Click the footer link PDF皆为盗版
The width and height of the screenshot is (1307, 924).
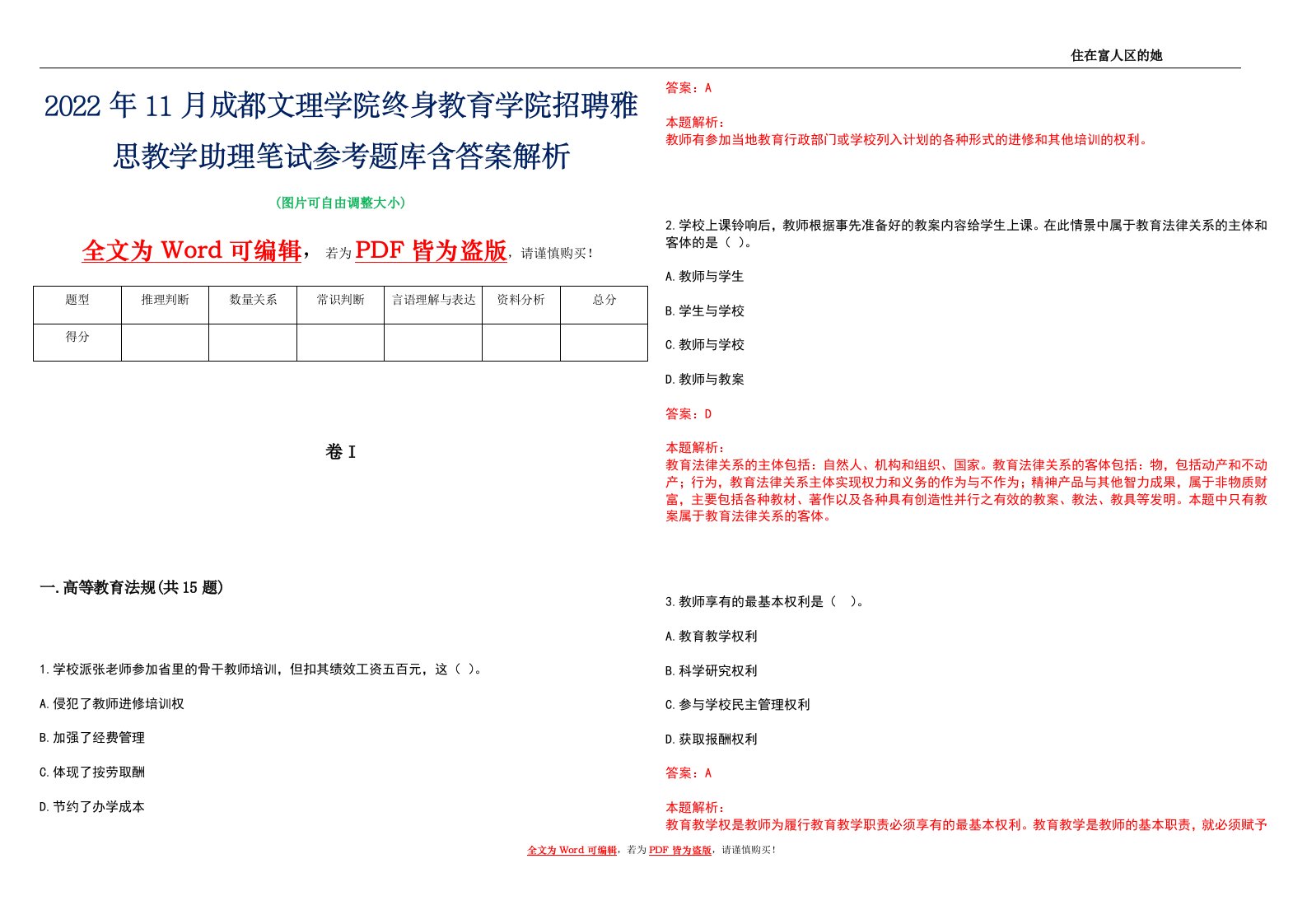tap(680, 850)
